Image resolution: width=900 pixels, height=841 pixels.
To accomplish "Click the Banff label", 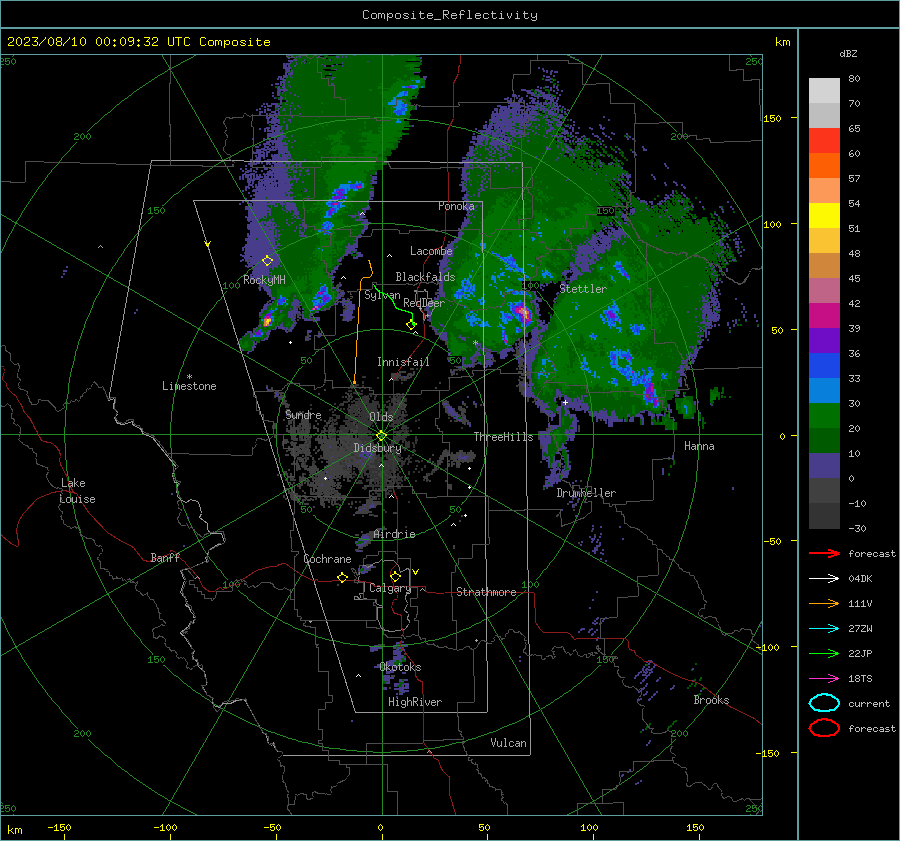I will click(x=165, y=557).
